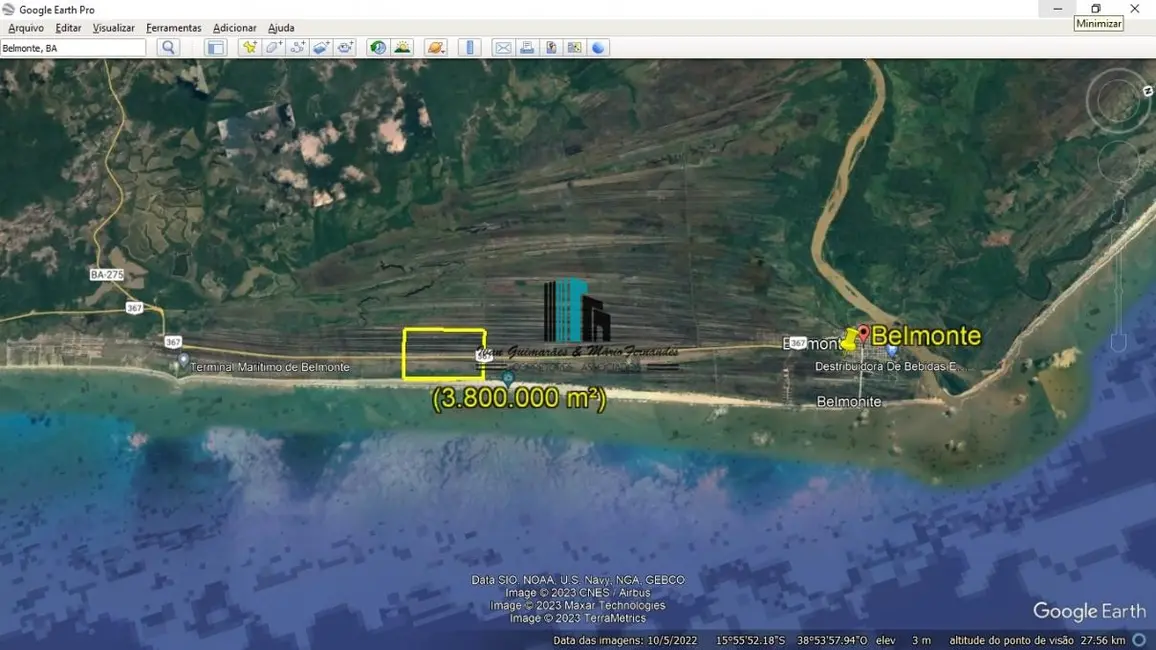Click the blue globe Earth icon
The height and width of the screenshot is (650, 1156).
pos(598,48)
